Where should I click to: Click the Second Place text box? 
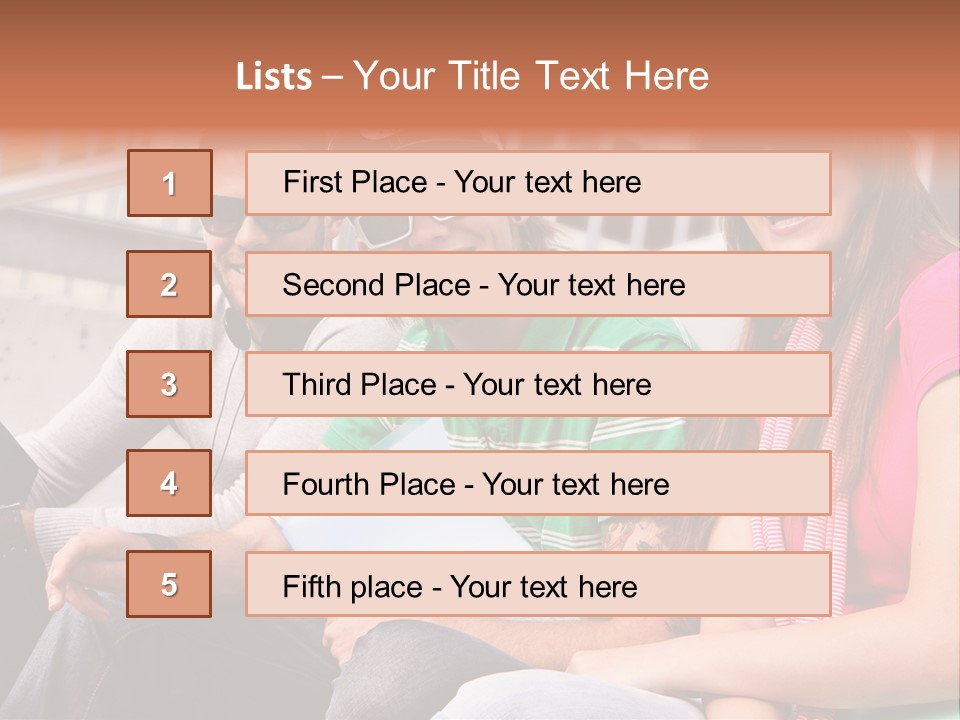click(538, 284)
